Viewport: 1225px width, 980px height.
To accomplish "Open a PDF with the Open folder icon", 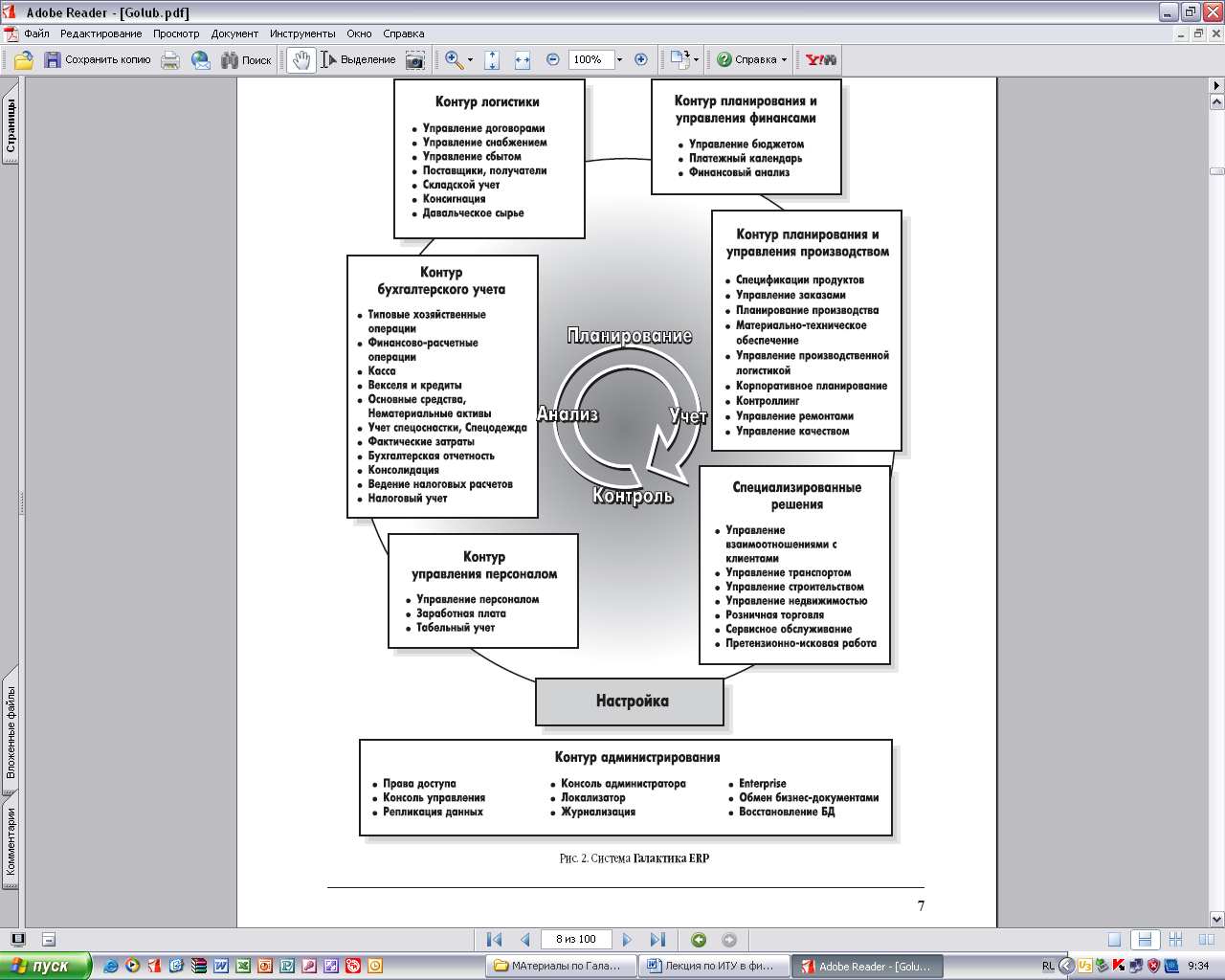I will pos(24,59).
